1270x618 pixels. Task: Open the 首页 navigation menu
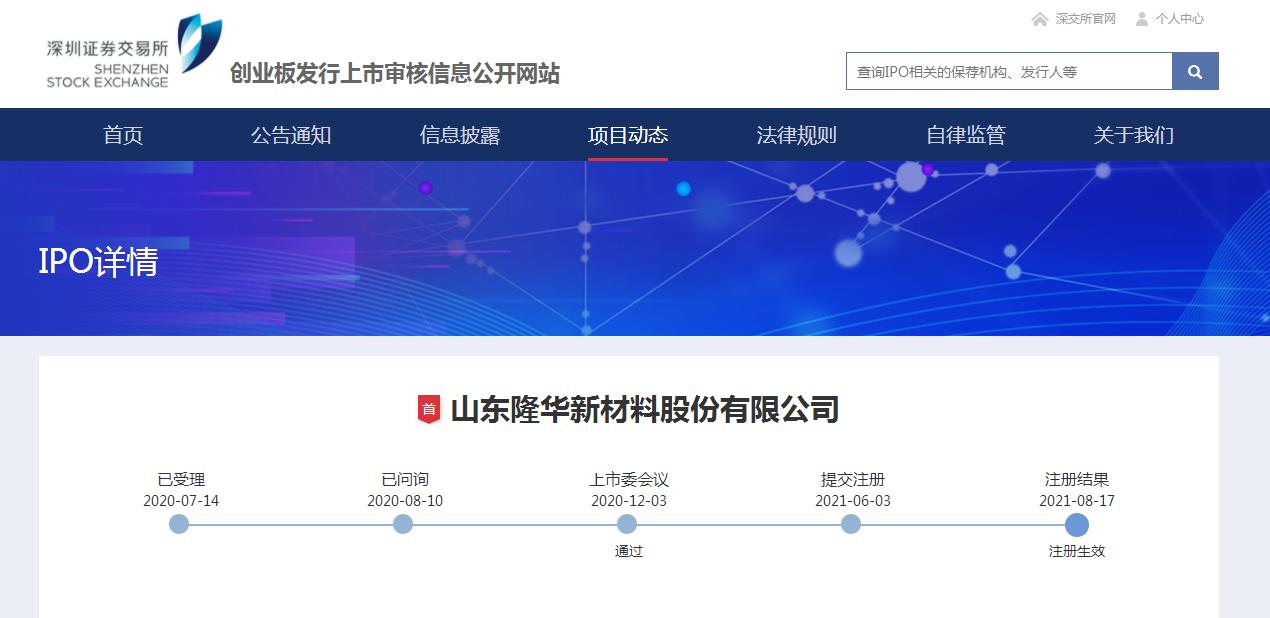point(122,135)
